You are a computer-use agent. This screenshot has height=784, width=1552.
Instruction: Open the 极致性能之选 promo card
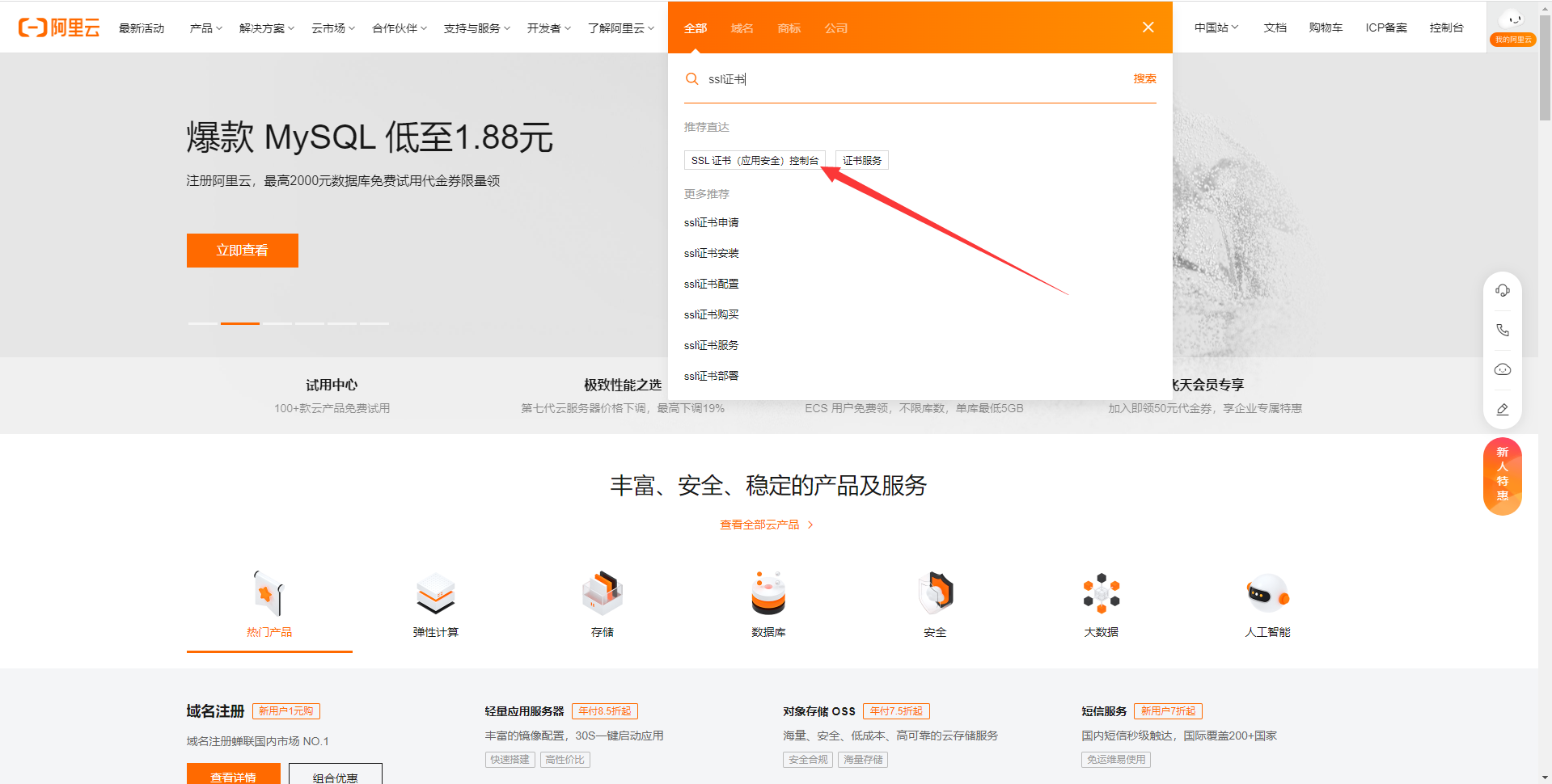point(623,395)
